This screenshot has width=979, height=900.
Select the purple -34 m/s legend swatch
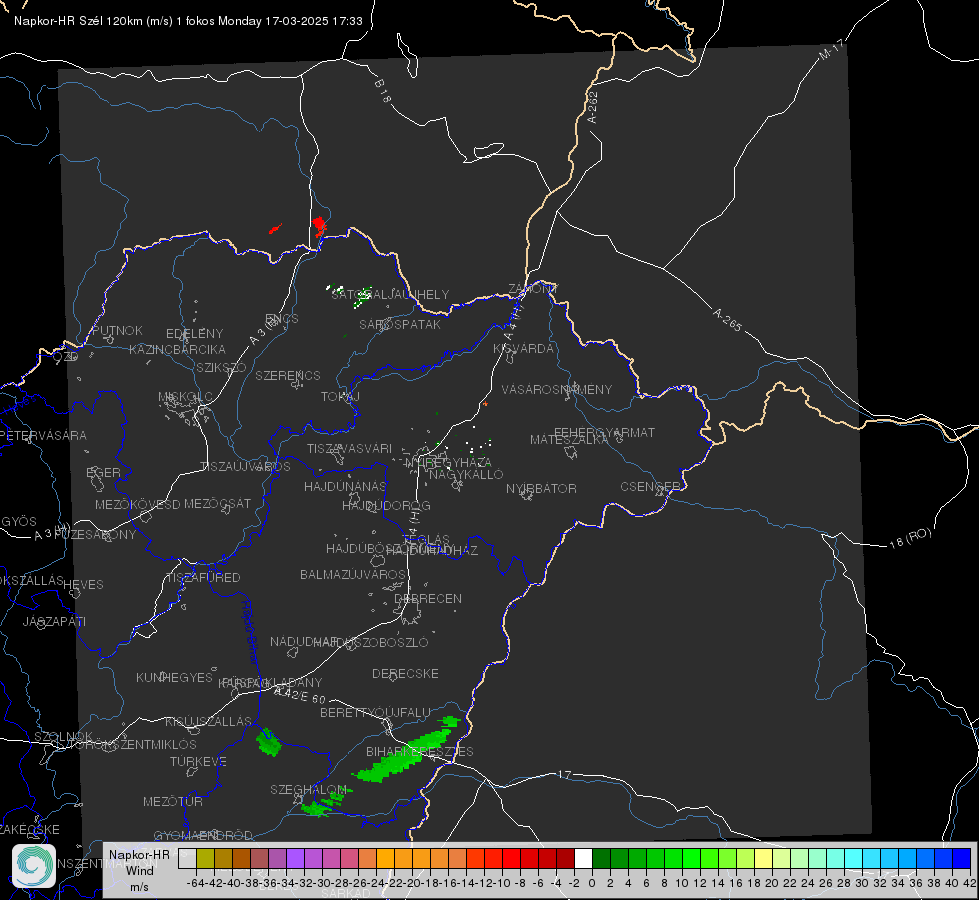(x=295, y=859)
